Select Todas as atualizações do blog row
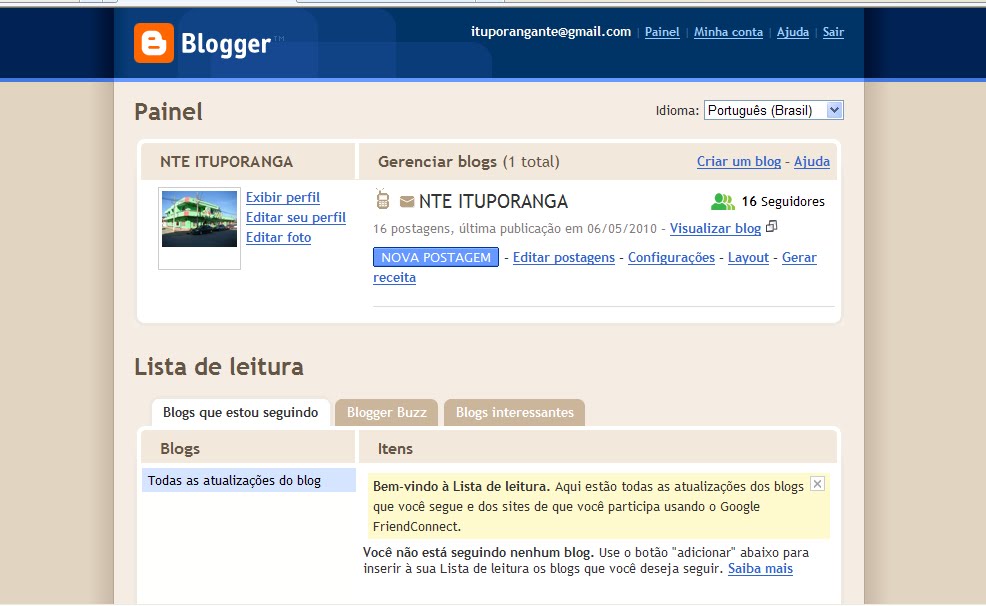 pyautogui.click(x=249, y=480)
